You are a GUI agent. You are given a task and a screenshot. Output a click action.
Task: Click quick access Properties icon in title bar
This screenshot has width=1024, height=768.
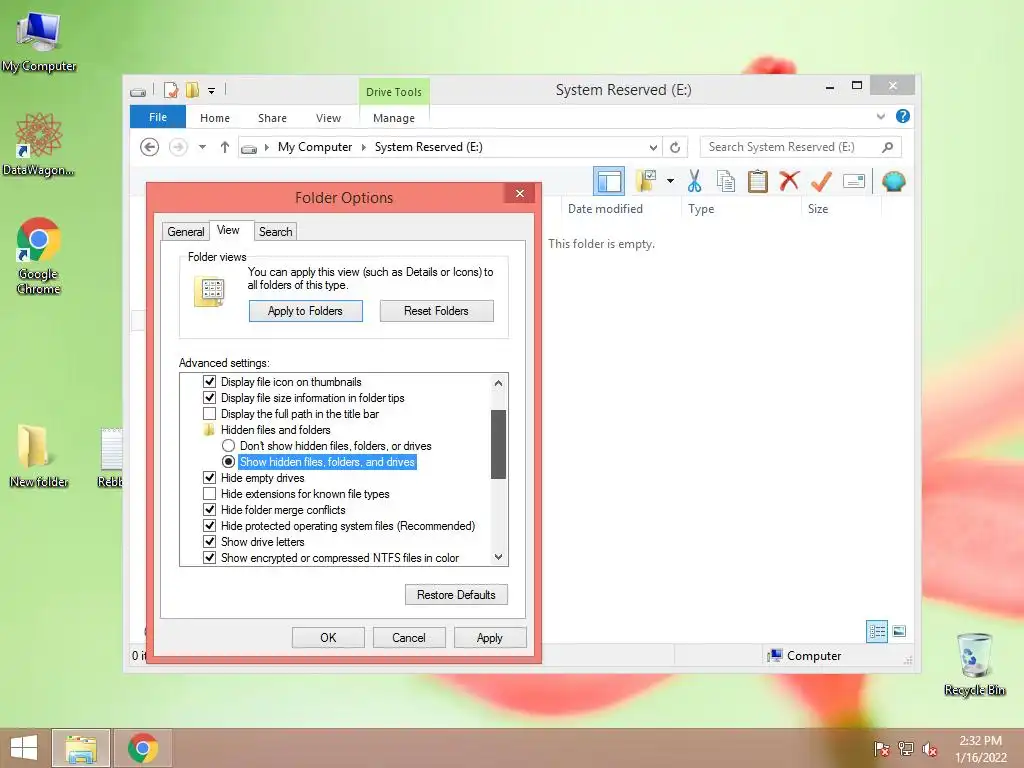tap(171, 90)
